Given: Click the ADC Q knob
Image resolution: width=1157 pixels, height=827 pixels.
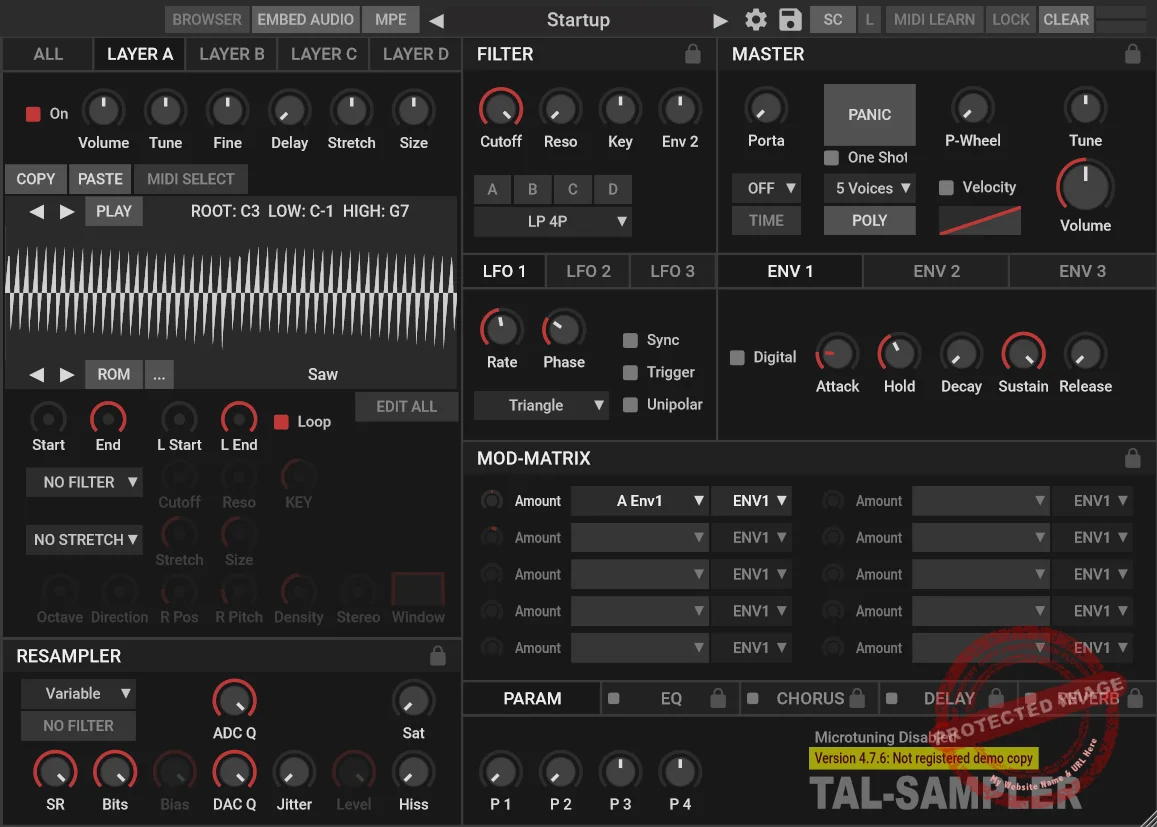Looking at the screenshot, I should 234,700.
